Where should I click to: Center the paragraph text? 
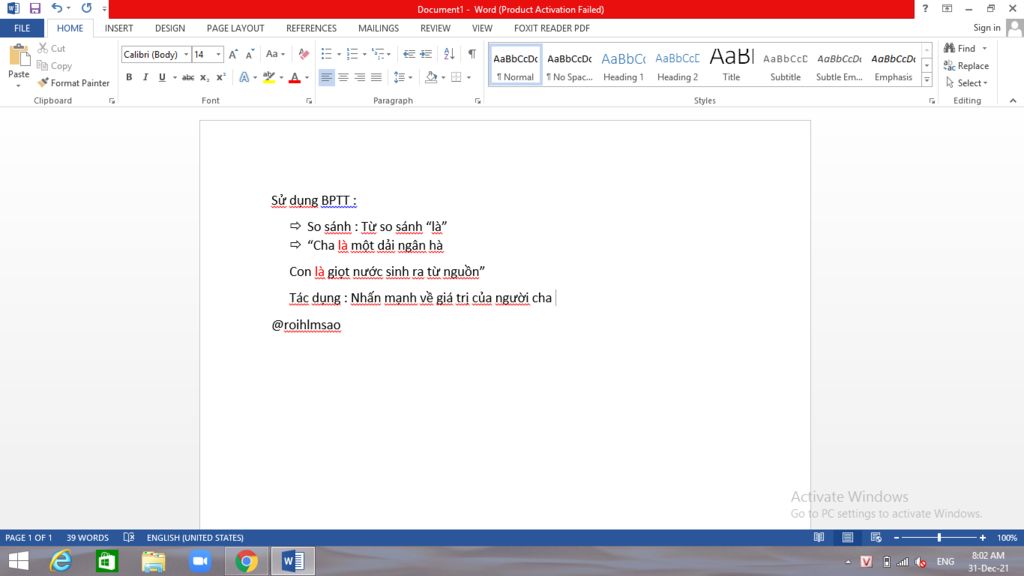pyautogui.click(x=343, y=77)
